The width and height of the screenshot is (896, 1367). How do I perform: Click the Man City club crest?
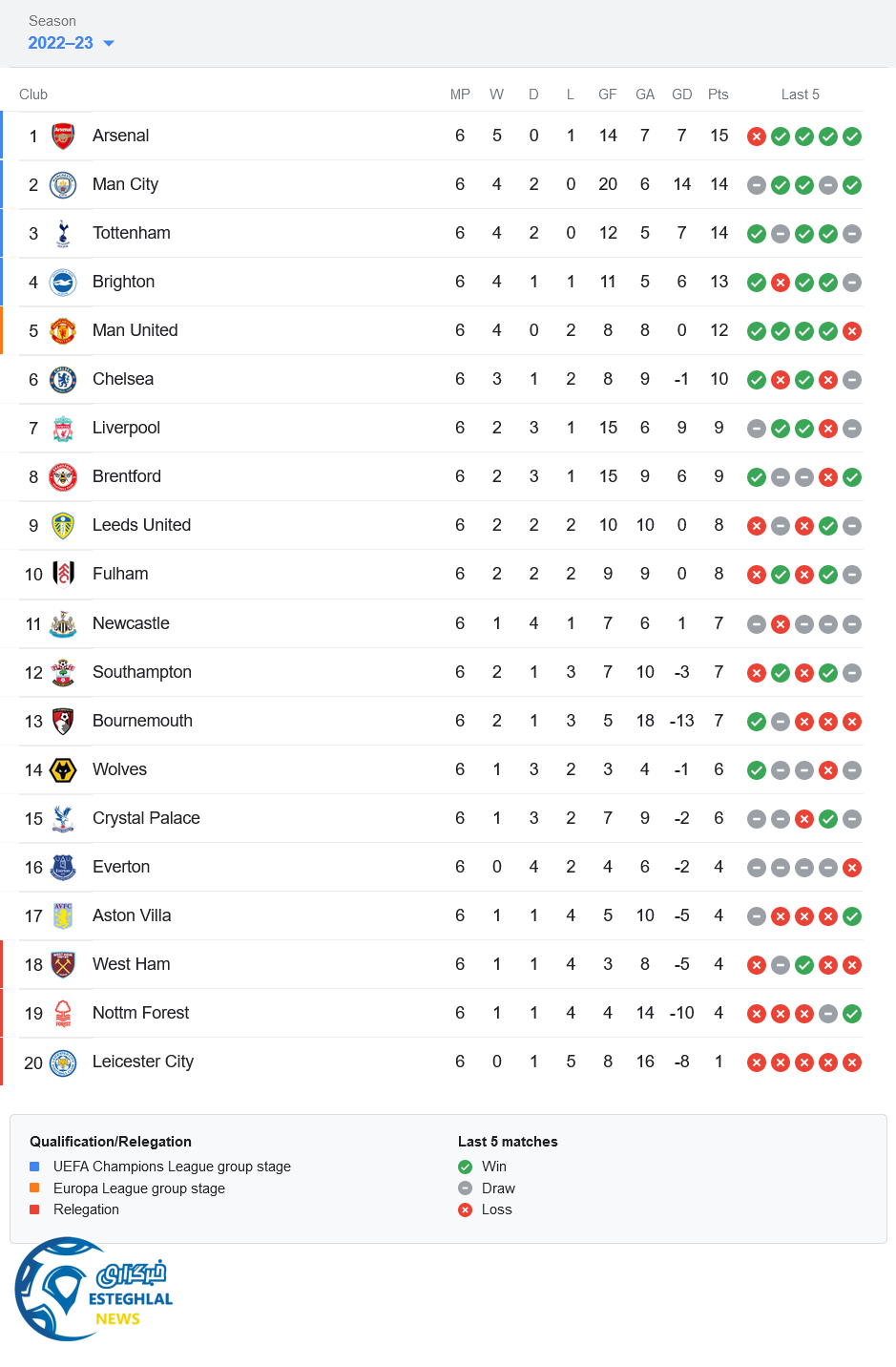tap(63, 184)
